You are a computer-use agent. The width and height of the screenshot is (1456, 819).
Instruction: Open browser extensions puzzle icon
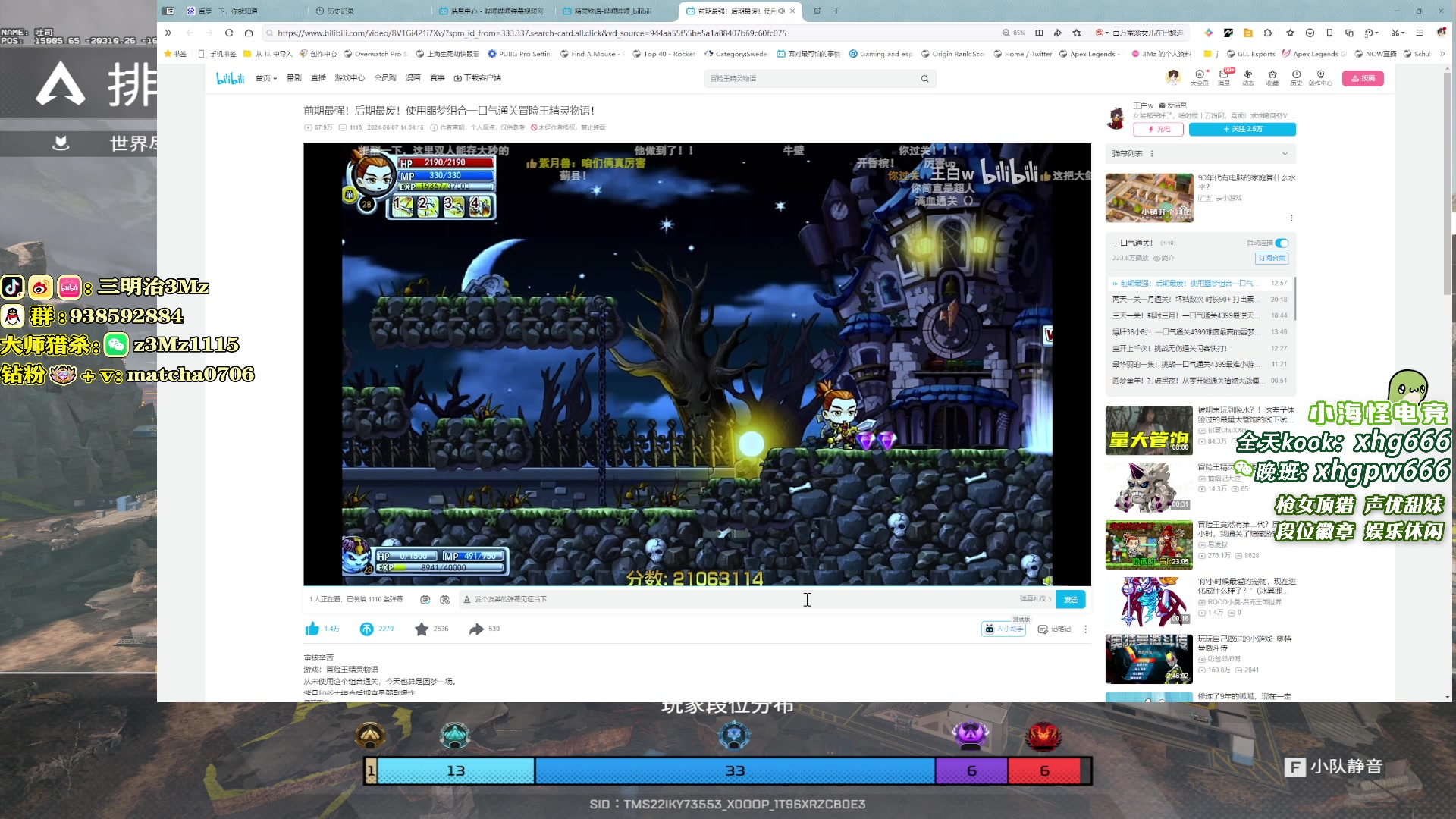(1268, 33)
